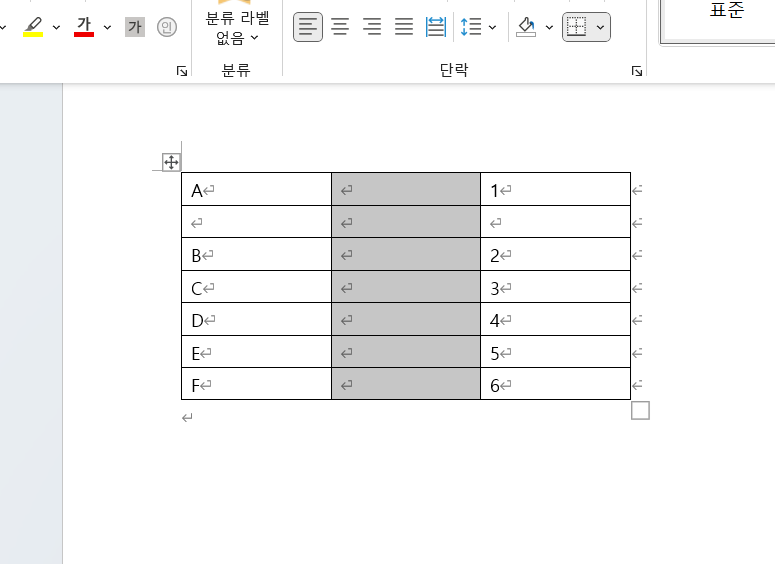Open the paragraph settings dialog launcher
775x564 pixels.
coord(636,71)
